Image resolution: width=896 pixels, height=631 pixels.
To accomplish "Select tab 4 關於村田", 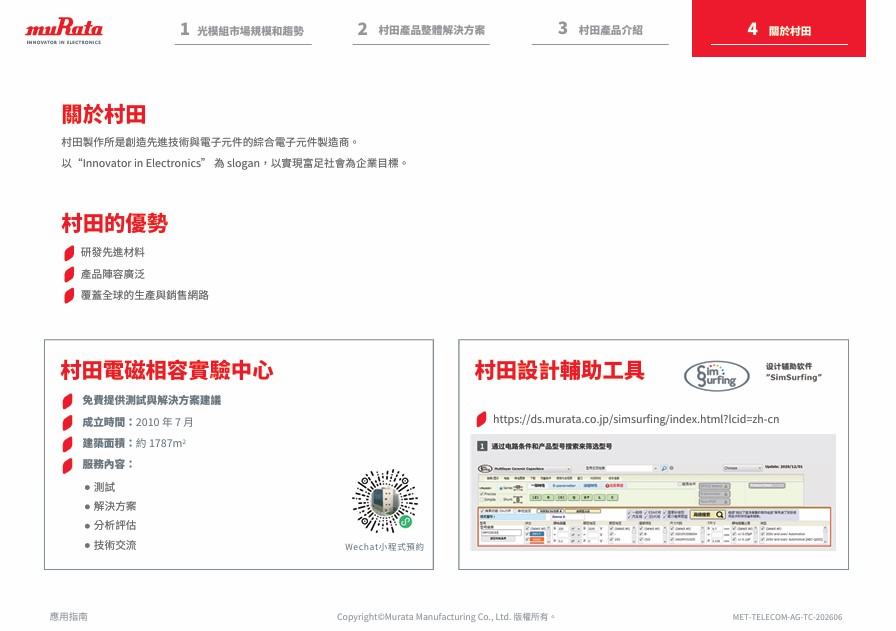I will click(779, 29).
